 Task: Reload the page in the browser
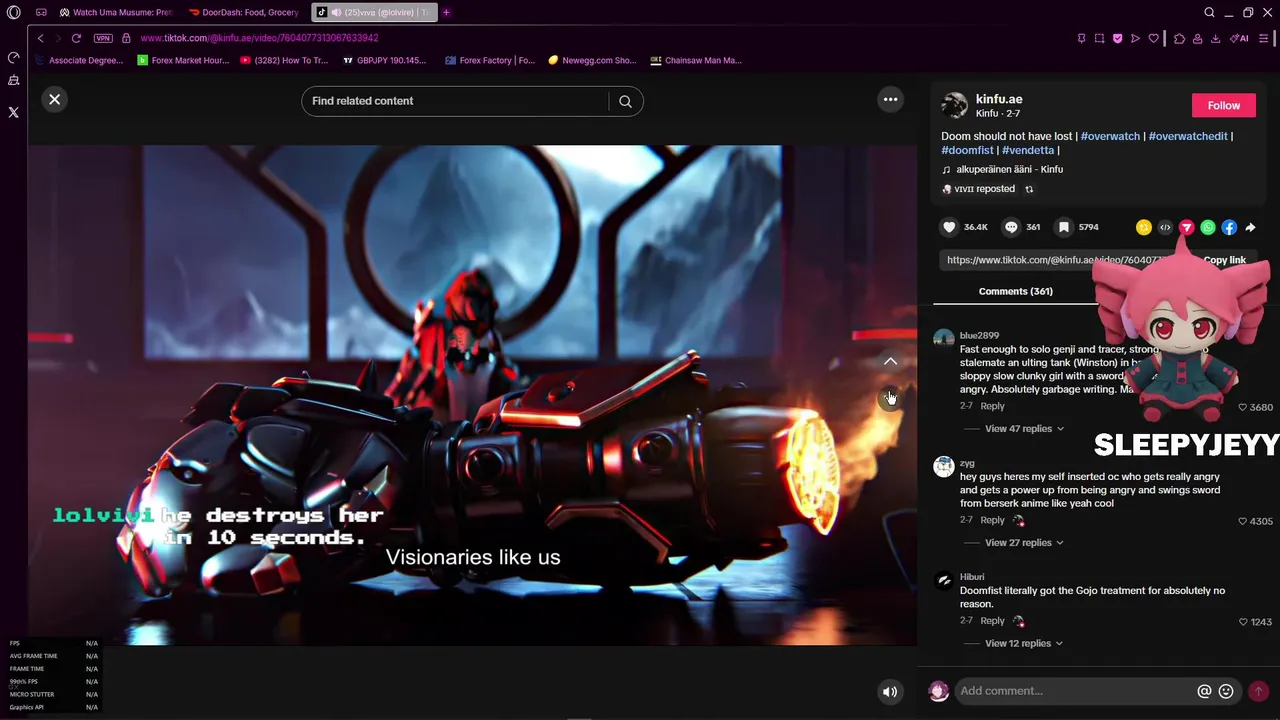[76, 38]
